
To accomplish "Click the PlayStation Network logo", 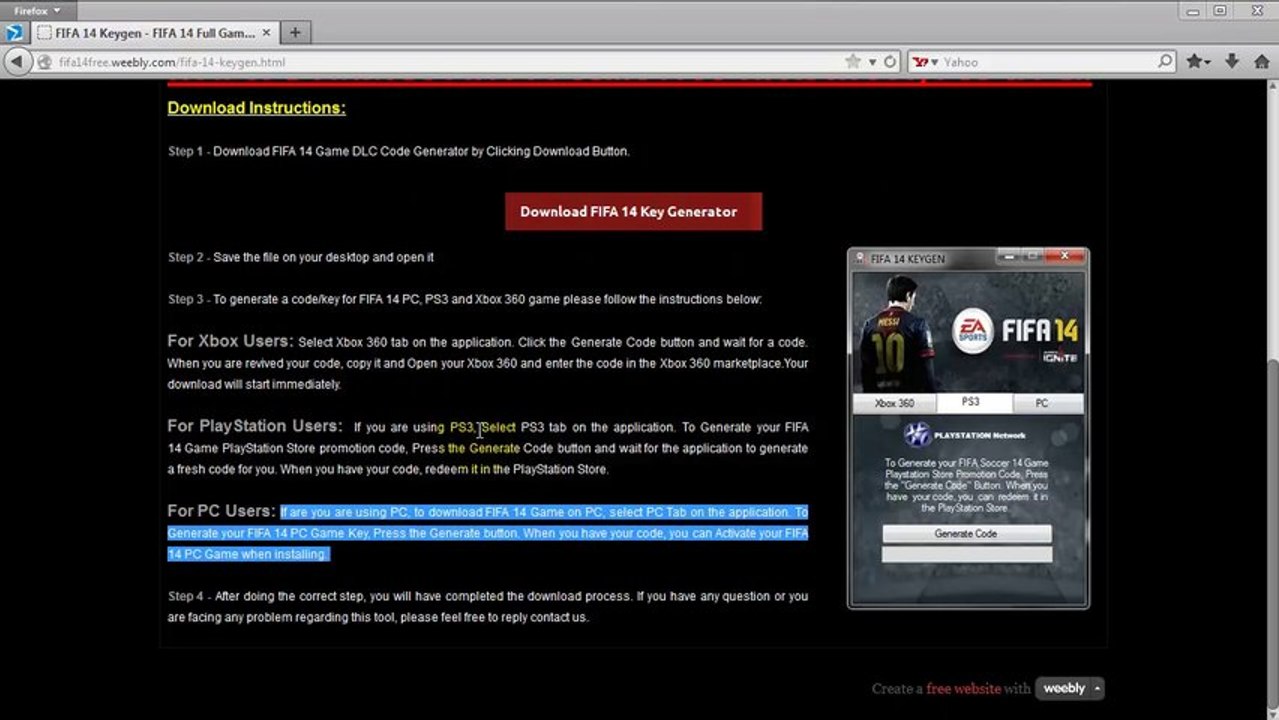I will pos(964,435).
